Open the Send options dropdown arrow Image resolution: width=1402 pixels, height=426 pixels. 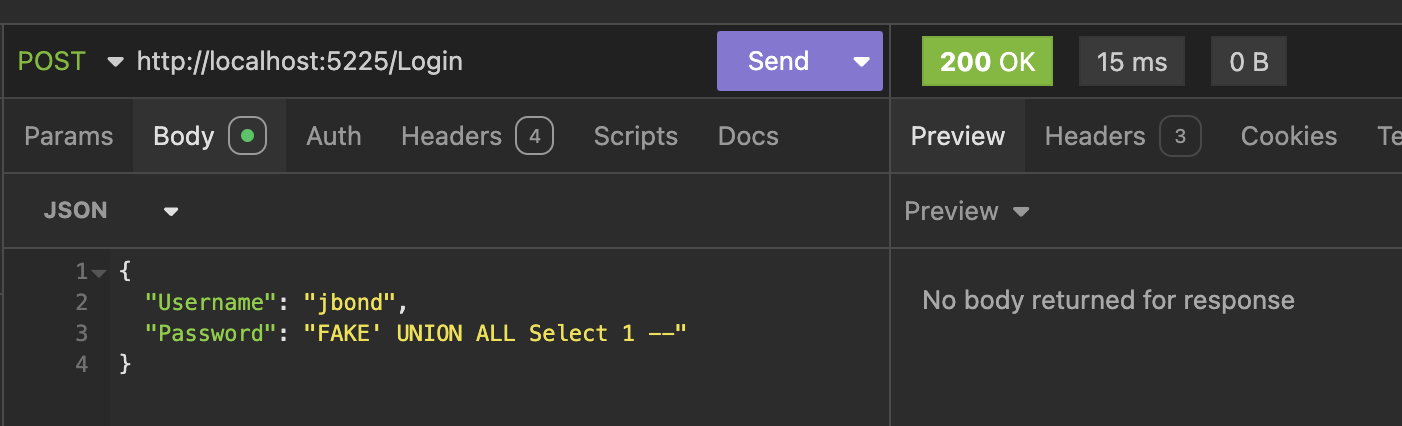click(x=861, y=62)
